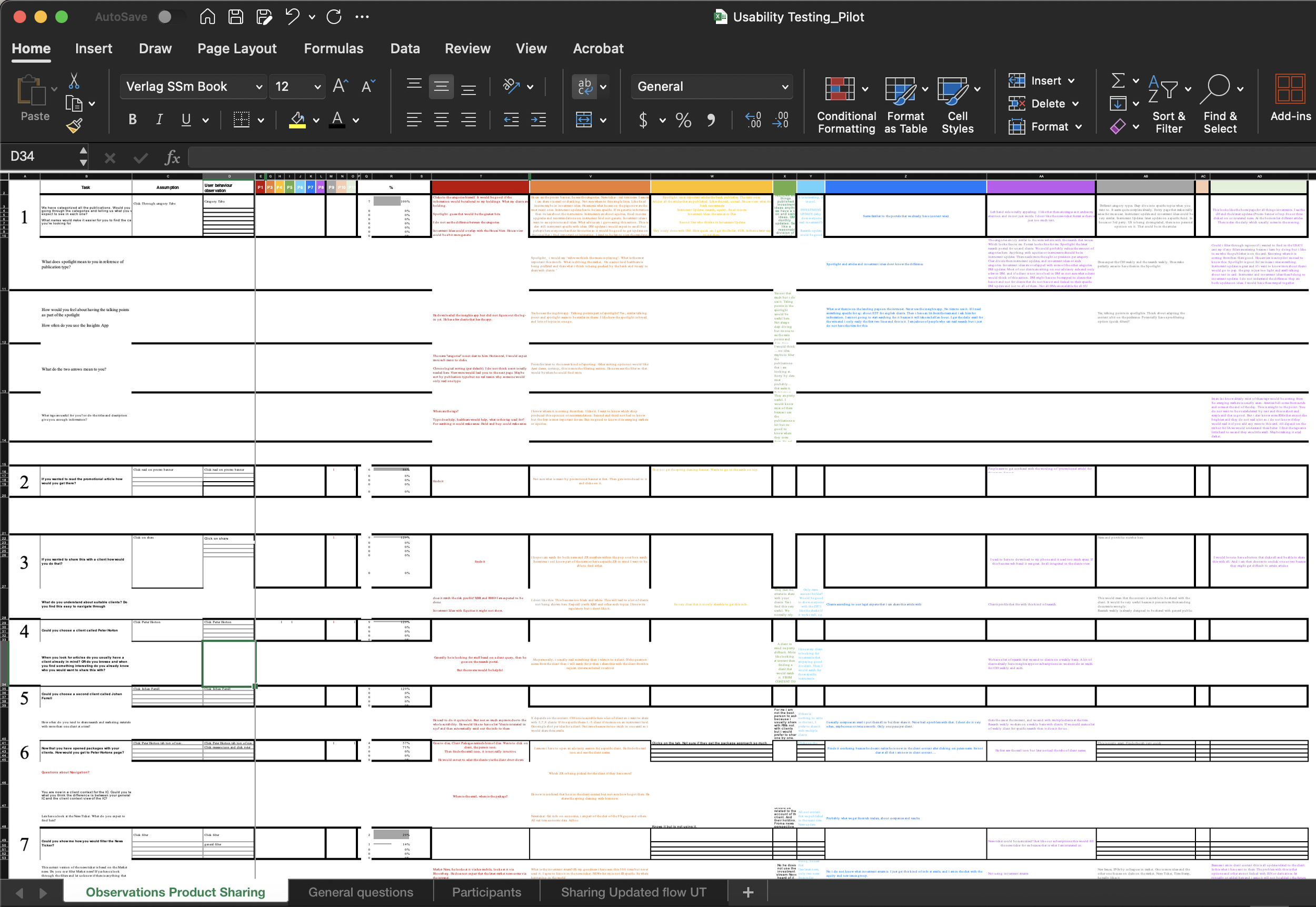Click the Percent Style icon
Image resolution: width=1316 pixels, height=907 pixels.
coord(683,120)
